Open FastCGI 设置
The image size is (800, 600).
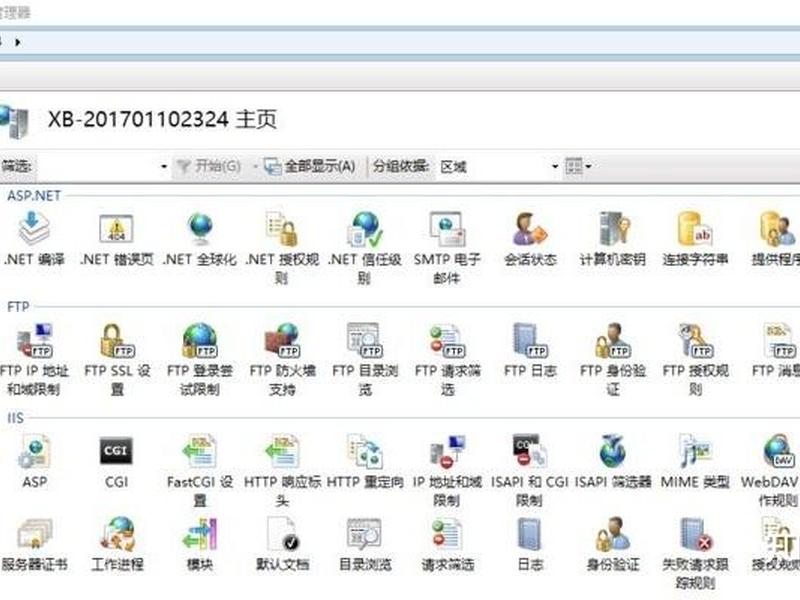click(199, 471)
